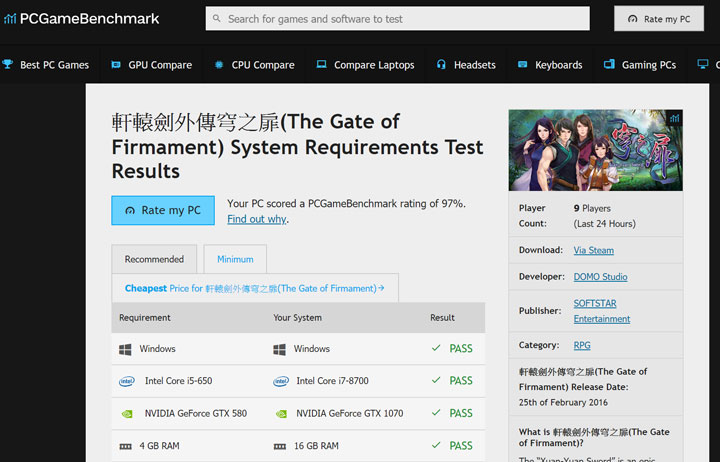Open the Recommended requirements tab

point(154,259)
